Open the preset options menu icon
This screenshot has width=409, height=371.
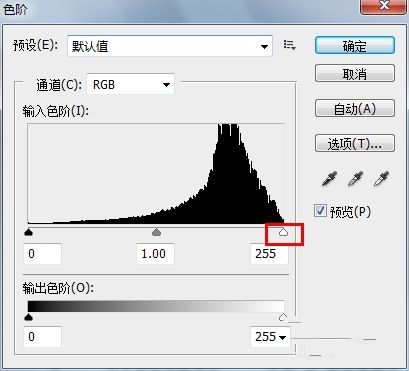[289, 45]
